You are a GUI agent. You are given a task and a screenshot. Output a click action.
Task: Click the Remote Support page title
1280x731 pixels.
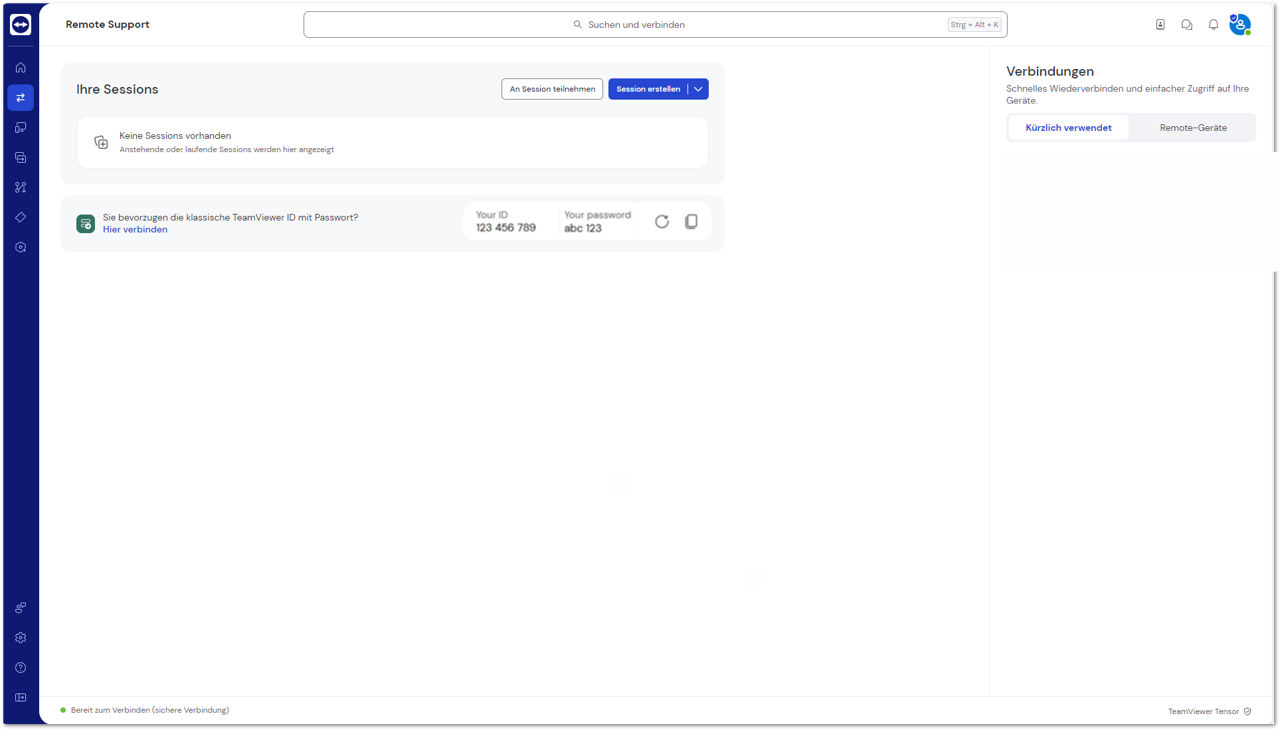click(108, 24)
